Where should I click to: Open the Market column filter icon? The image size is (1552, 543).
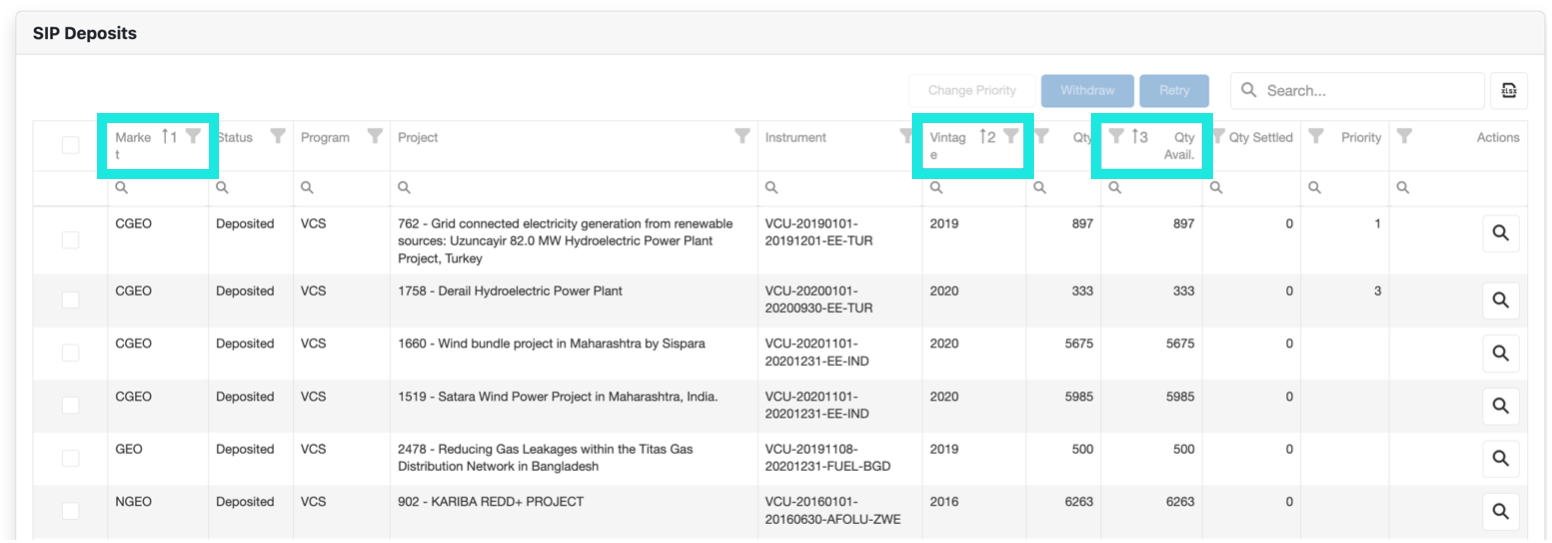click(x=193, y=136)
